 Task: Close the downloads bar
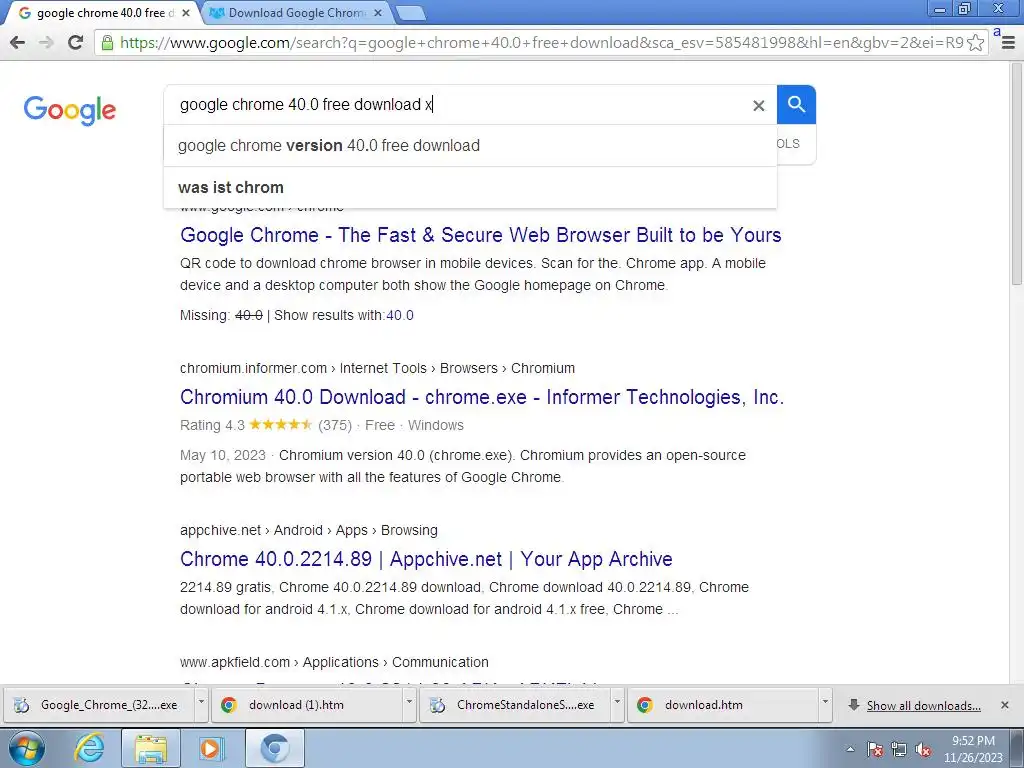pos(1005,705)
